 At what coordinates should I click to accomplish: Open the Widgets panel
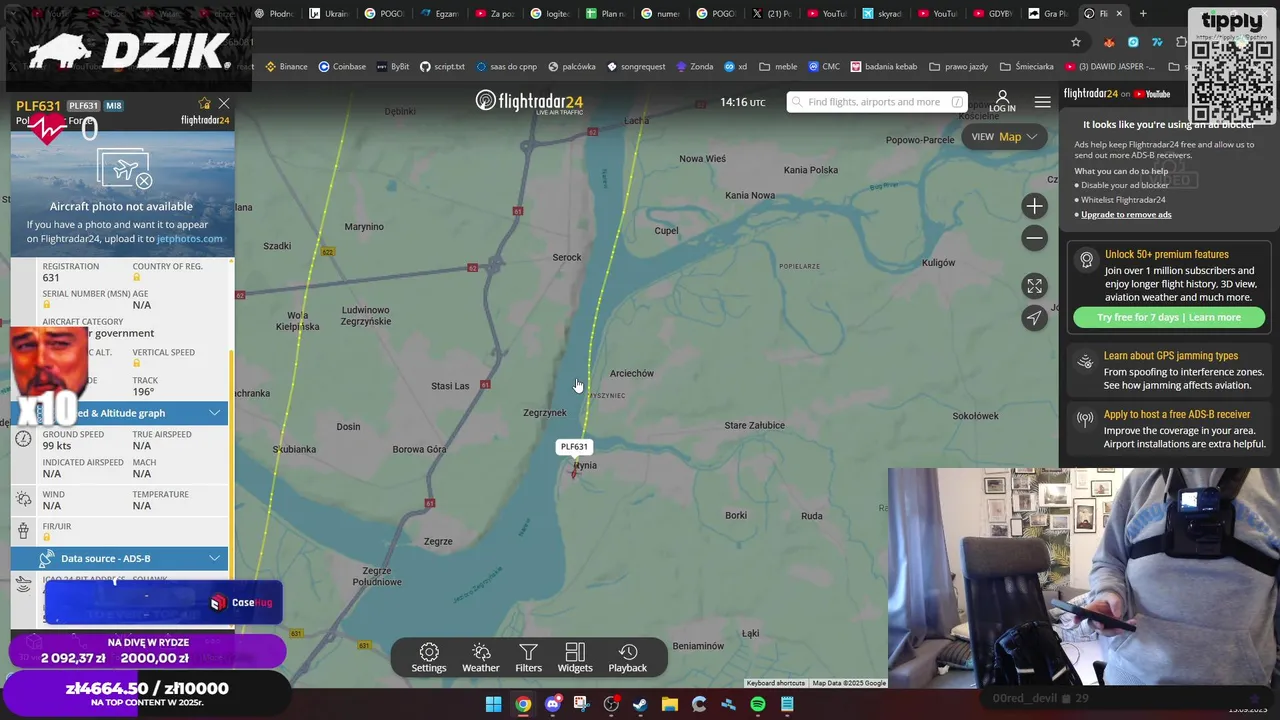pos(575,658)
